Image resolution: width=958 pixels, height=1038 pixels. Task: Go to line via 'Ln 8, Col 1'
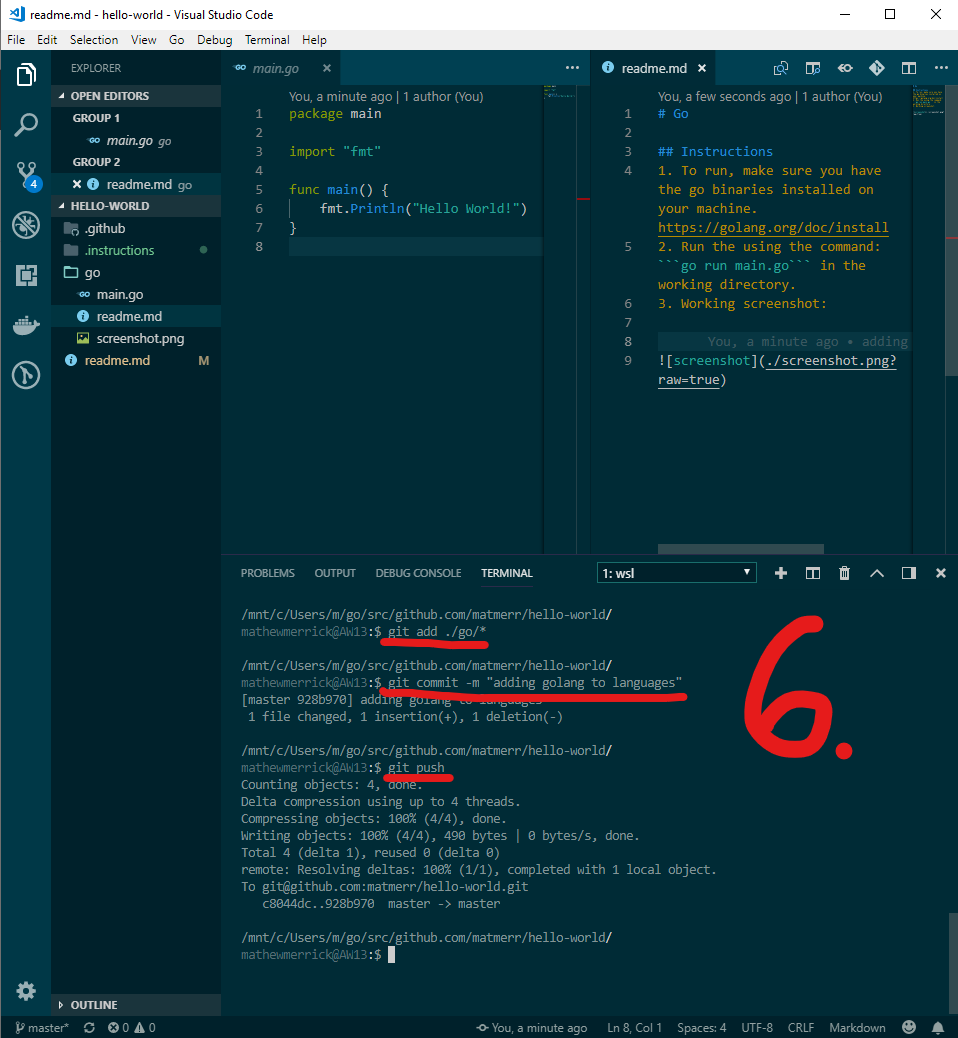(634, 1027)
